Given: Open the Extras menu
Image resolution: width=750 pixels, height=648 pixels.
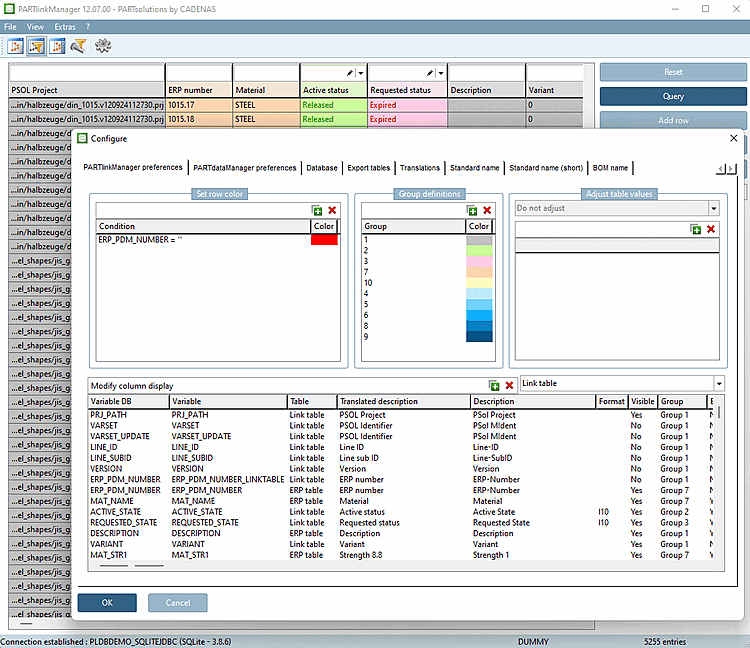Looking at the screenshot, I should tap(64, 26).
